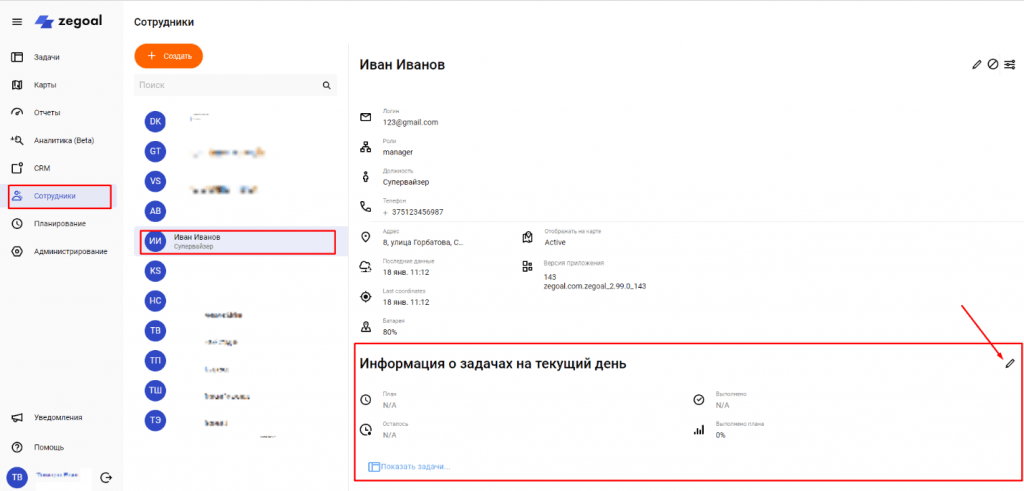Click the Показать задачи link
Viewport: 1024px width, 491px height.
click(415, 467)
